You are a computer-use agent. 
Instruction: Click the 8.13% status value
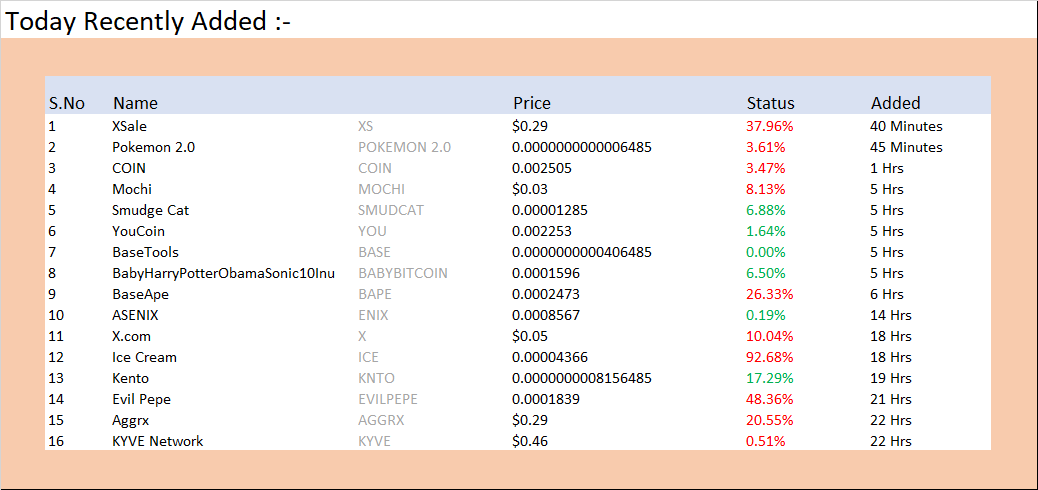(765, 189)
